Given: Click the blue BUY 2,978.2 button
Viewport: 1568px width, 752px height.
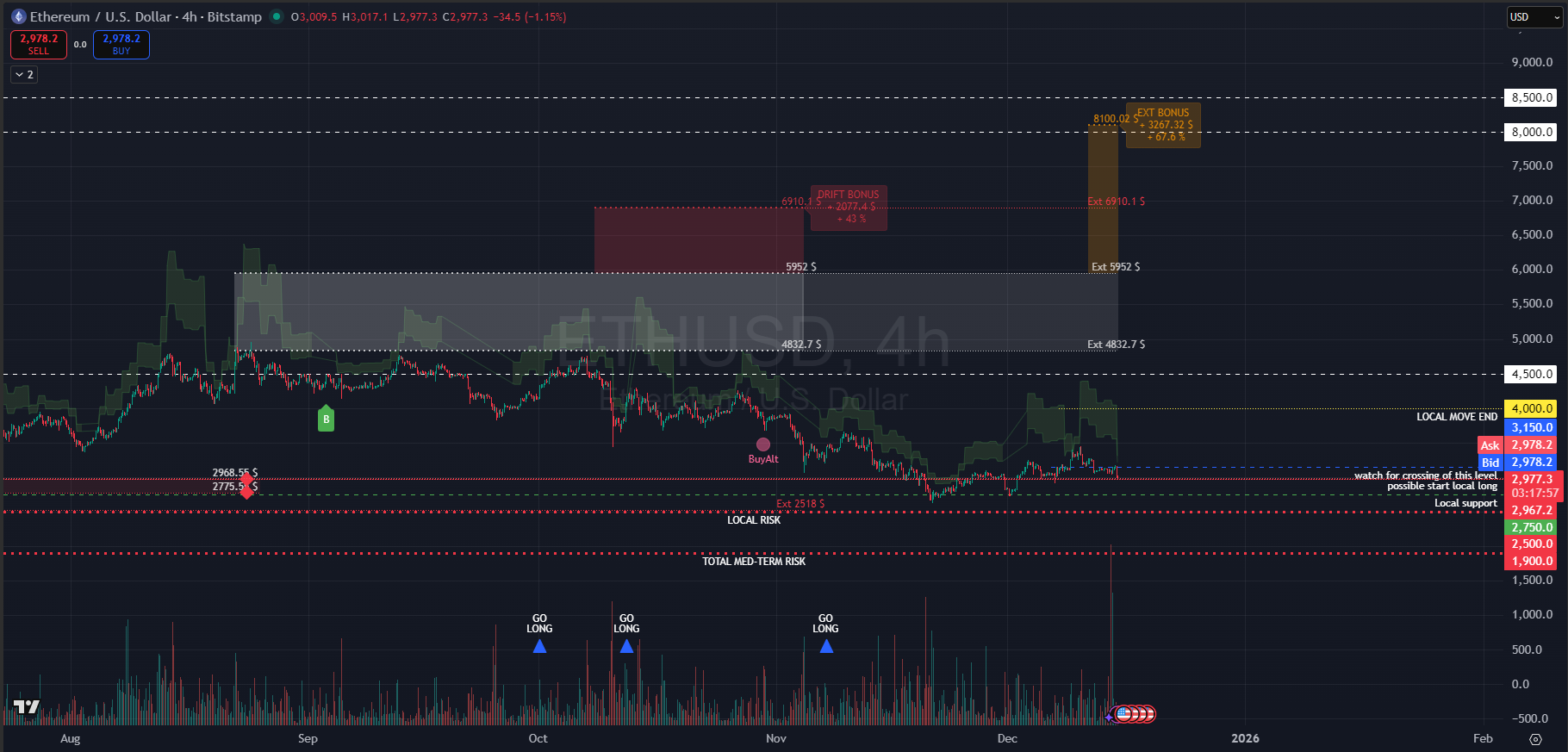Looking at the screenshot, I should 121,45.
